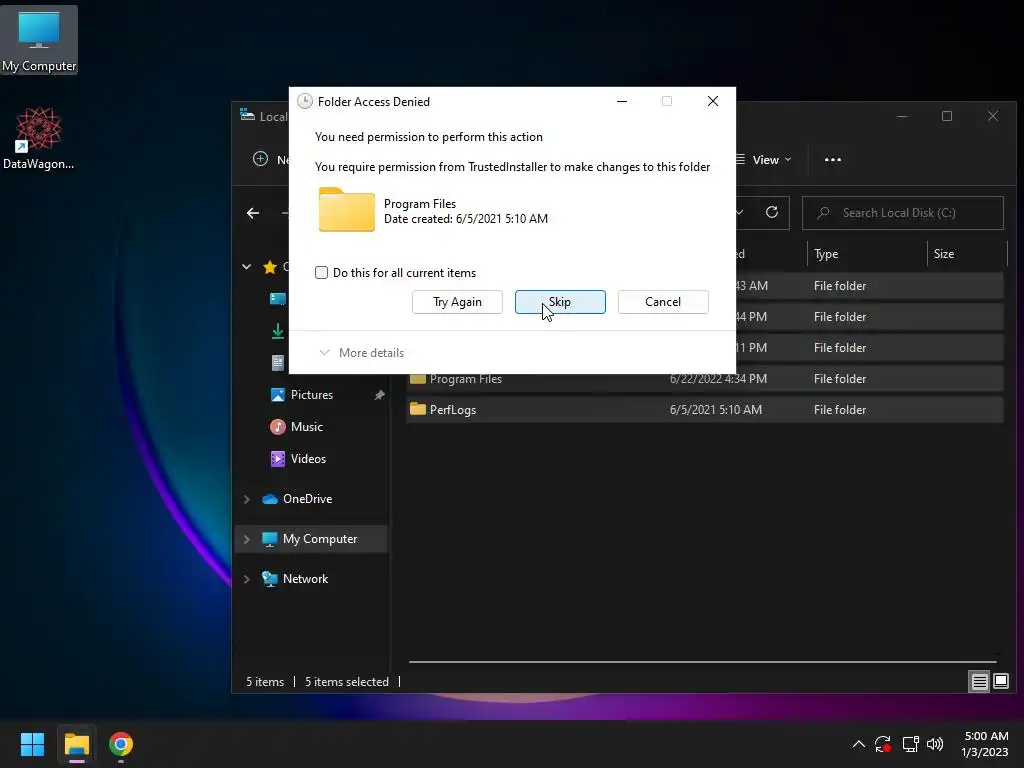This screenshot has height=768, width=1024.
Task: Open the DataWagon desktop shortcut
Action: click(39, 138)
